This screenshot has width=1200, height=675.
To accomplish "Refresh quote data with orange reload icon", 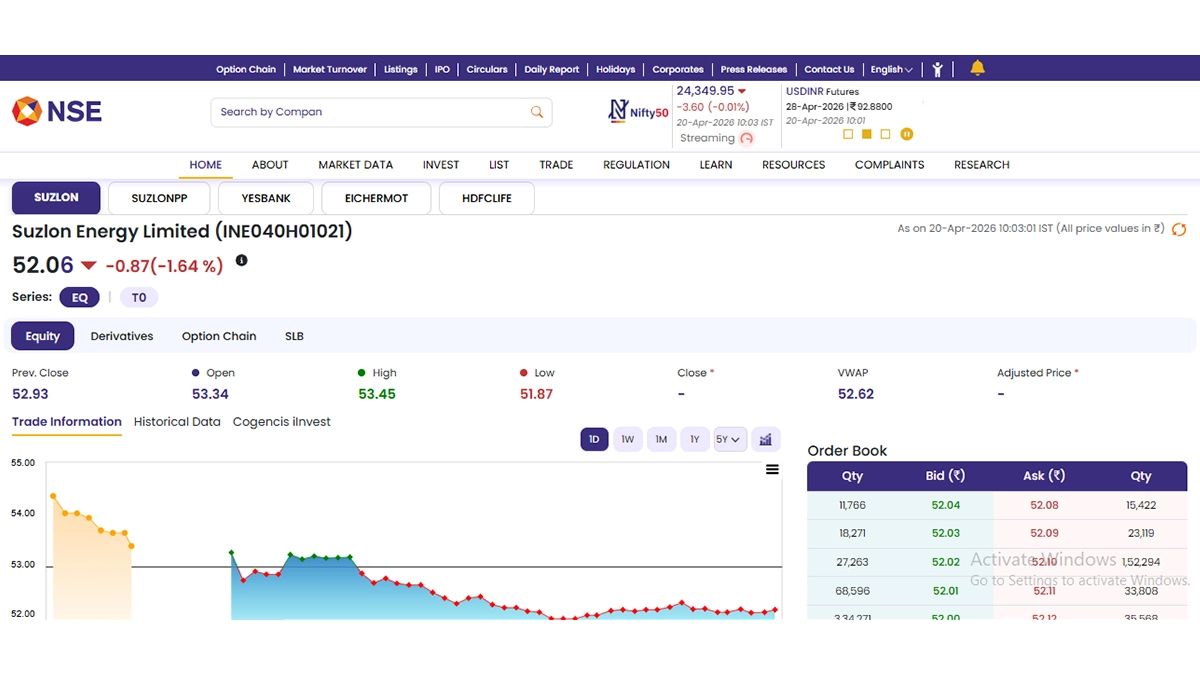I will (x=1179, y=229).
